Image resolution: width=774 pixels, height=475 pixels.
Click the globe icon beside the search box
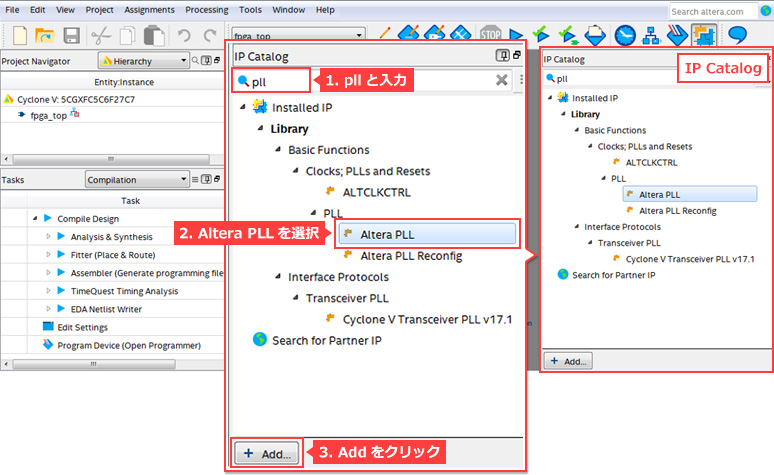(x=766, y=11)
